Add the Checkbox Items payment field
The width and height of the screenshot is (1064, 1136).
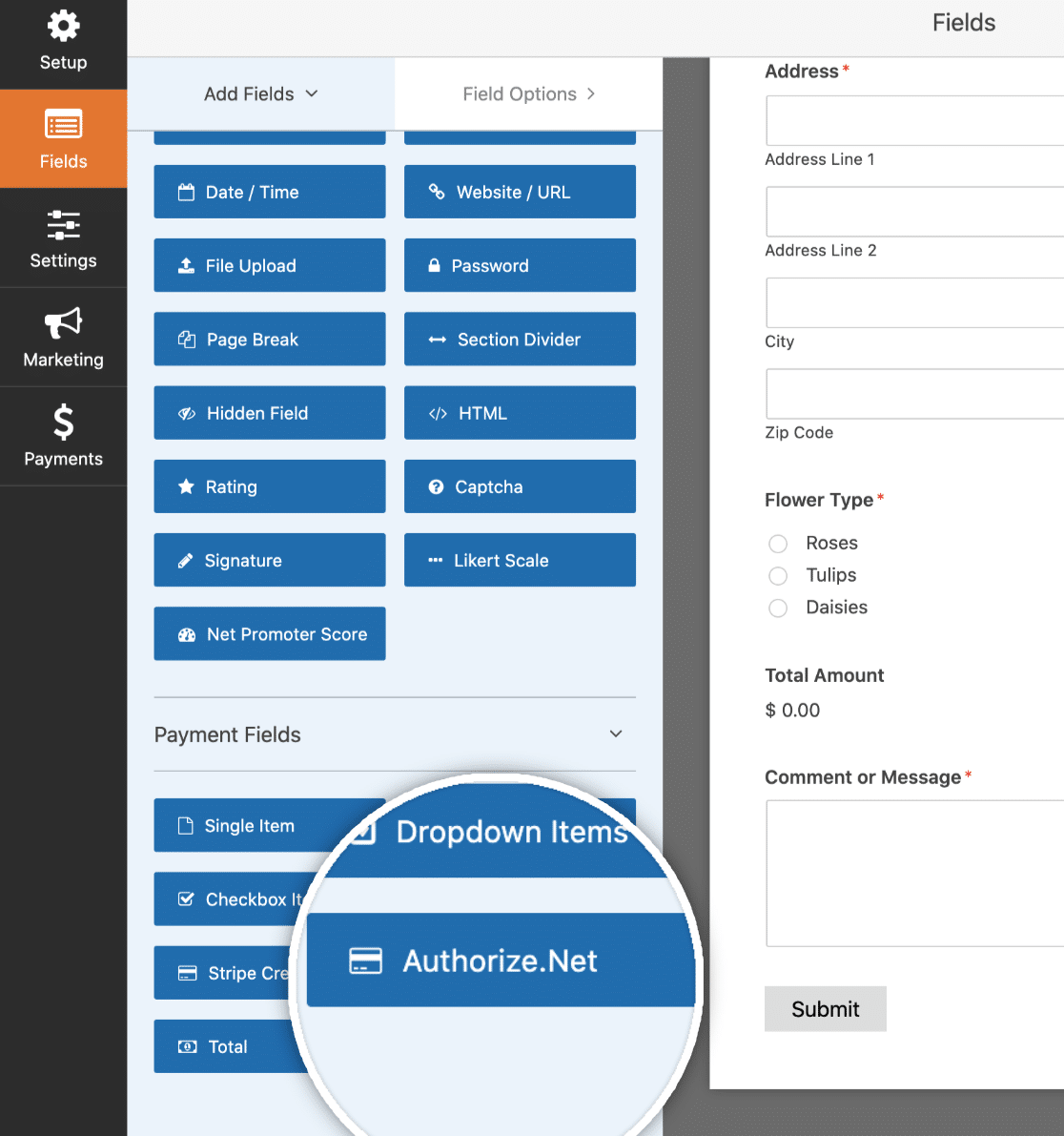point(232,899)
